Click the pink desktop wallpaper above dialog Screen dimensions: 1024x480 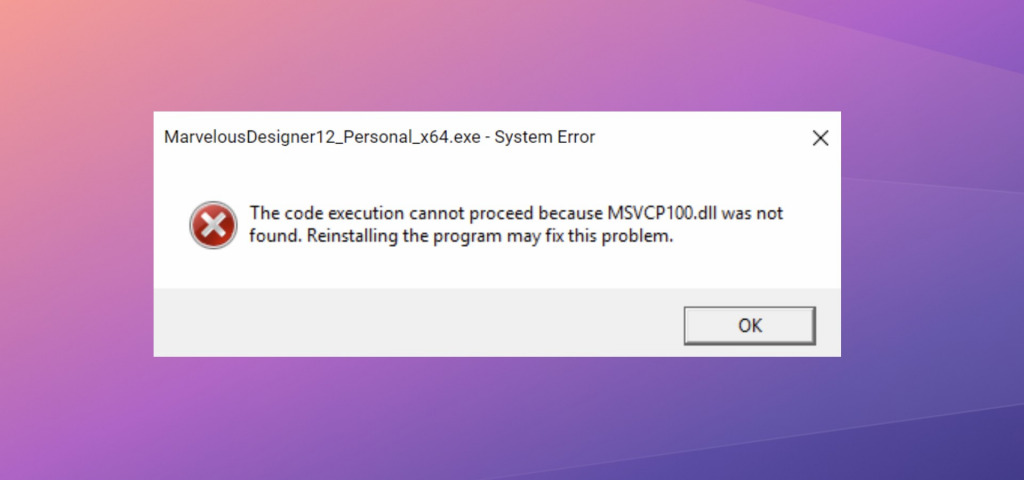coord(496,56)
